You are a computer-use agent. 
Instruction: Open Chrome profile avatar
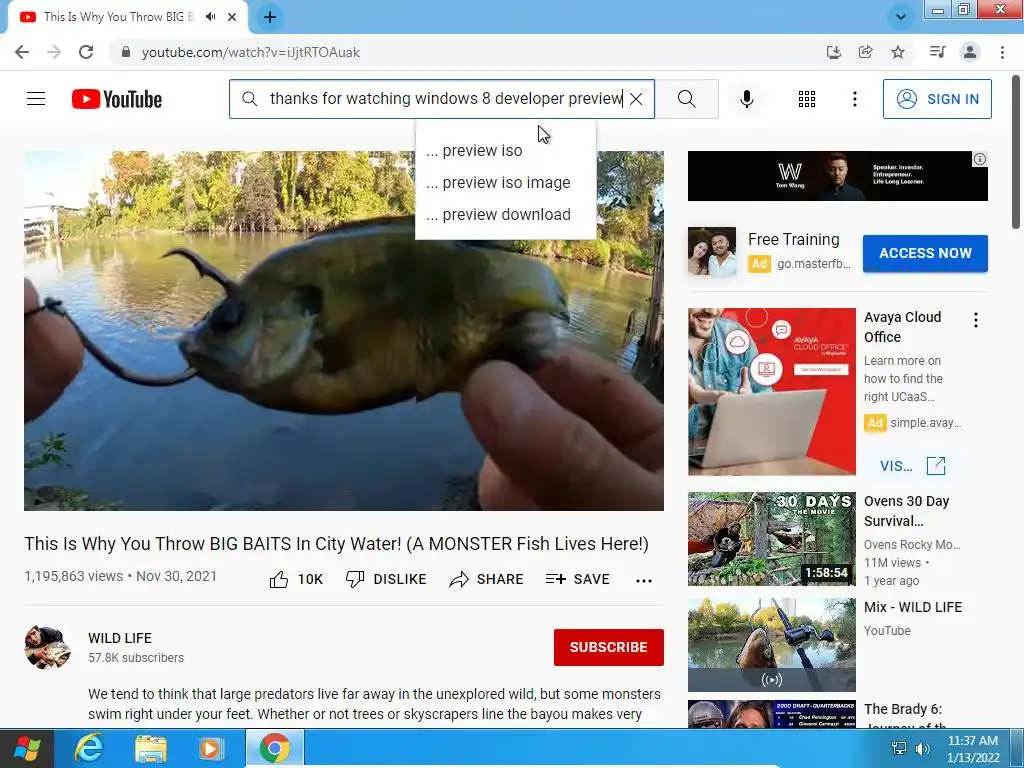tap(970, 52)
